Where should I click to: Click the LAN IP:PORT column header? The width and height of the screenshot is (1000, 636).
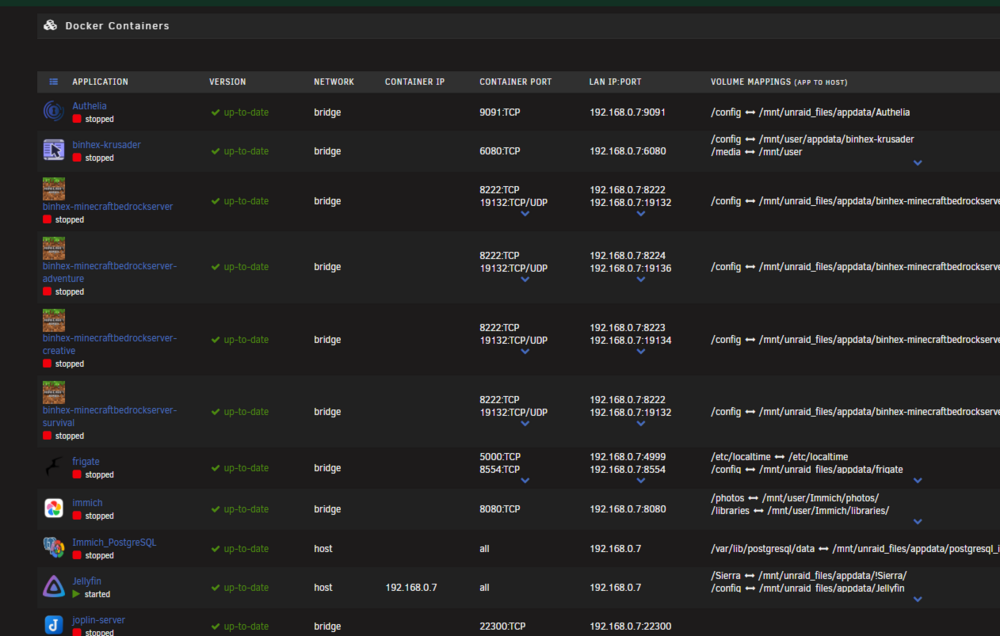click(x=615, y=82)
